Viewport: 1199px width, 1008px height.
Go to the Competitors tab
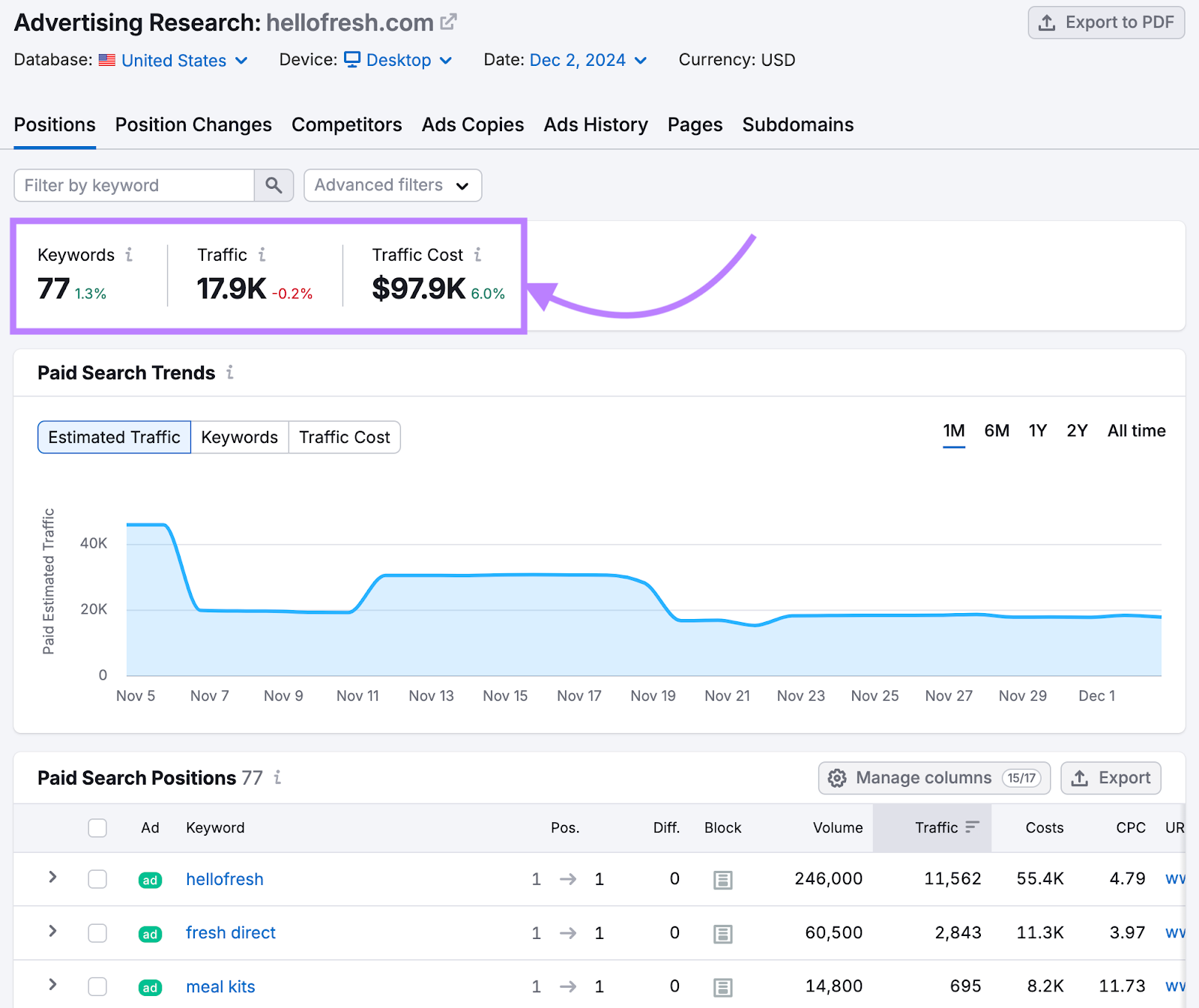pos(347,124)
